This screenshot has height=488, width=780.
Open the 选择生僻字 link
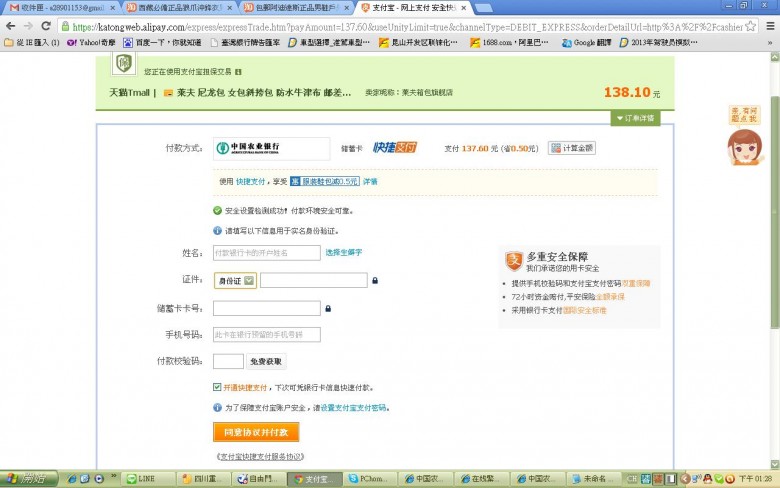tap(343, 253)
